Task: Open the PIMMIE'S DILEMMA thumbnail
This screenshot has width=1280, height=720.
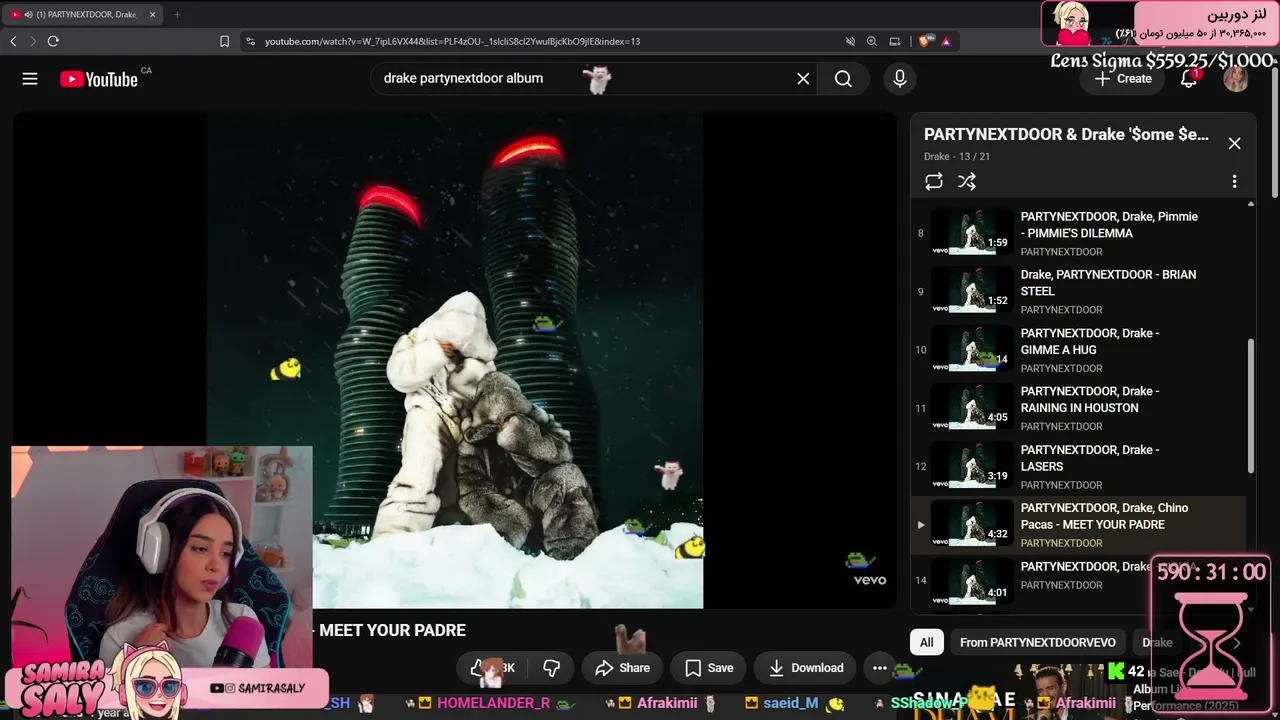Action: [x=971, y=232]
